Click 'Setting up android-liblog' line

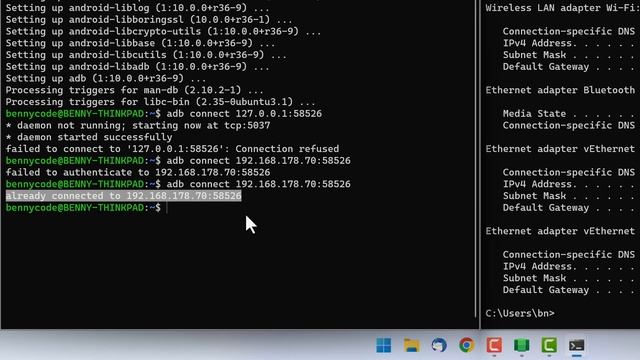(x=138, y=8)
